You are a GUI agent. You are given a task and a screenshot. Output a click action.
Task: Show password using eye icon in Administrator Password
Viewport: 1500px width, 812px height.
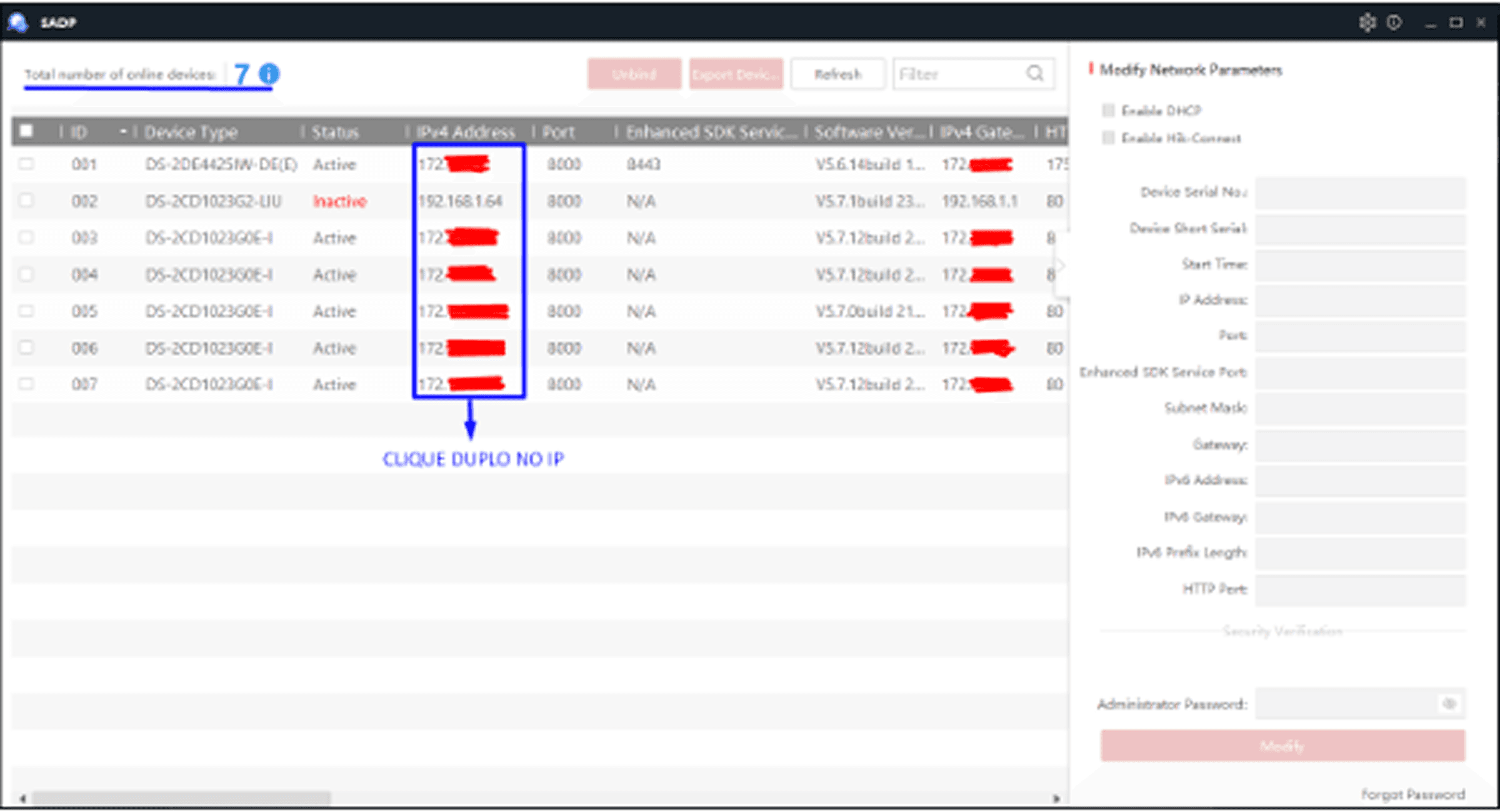click(1449, 704)
